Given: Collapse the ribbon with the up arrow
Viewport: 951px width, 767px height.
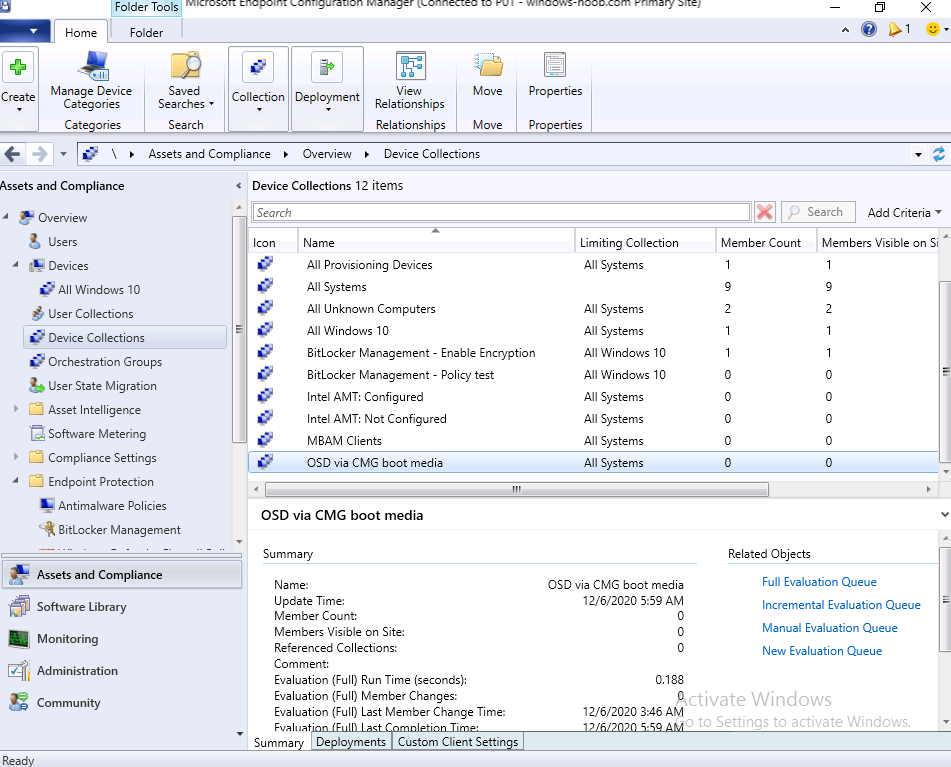Looking at the screenshot, I should (x=845, y=30).
